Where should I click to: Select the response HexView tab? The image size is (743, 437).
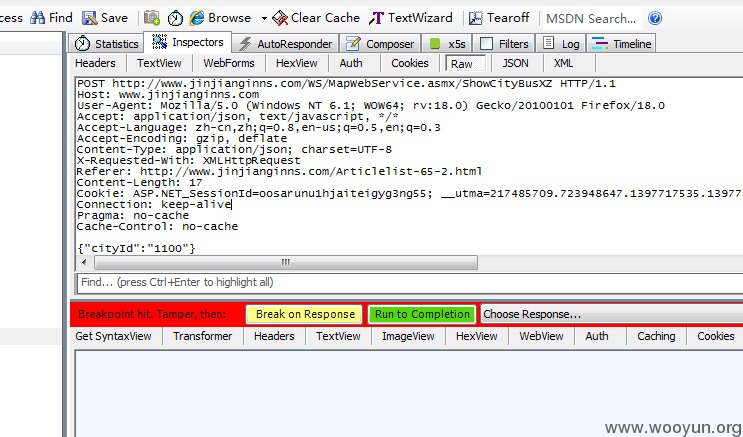(477, 336)
